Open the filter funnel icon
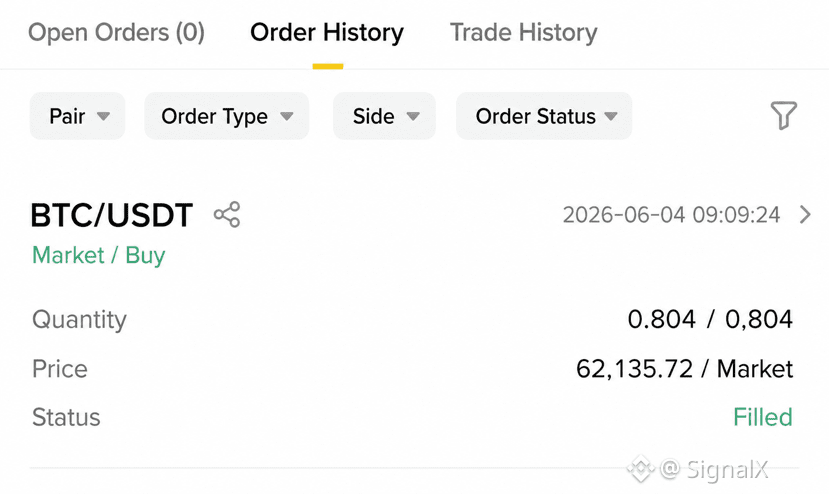Viewport: 829px width, 494px height. click(x=783, y=115)
